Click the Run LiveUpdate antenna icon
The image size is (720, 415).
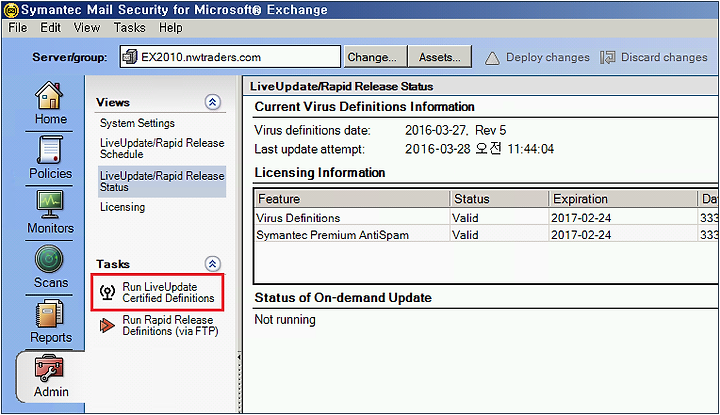click(x=107, y=292)
